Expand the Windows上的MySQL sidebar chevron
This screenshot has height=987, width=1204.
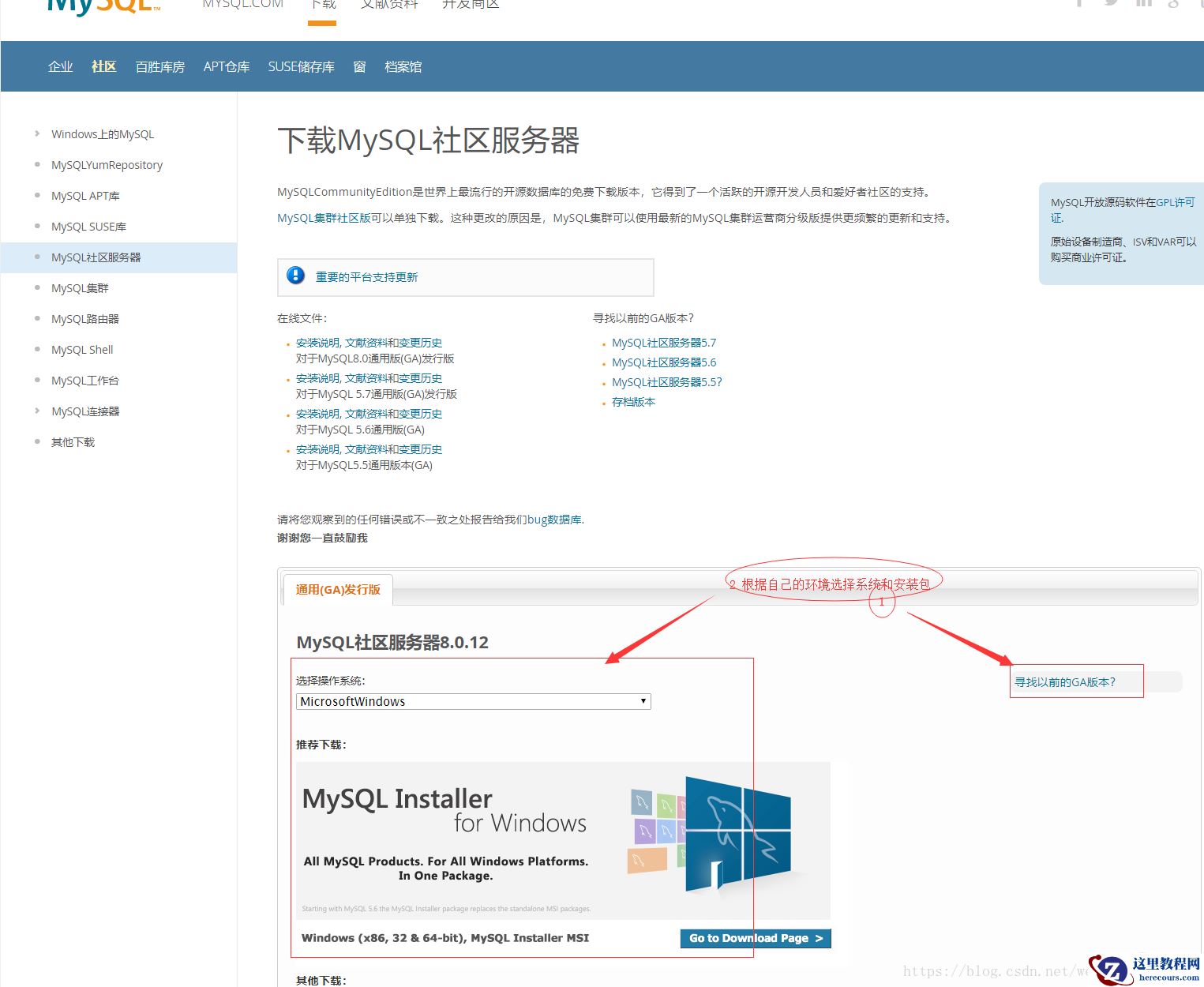[37, 133]
